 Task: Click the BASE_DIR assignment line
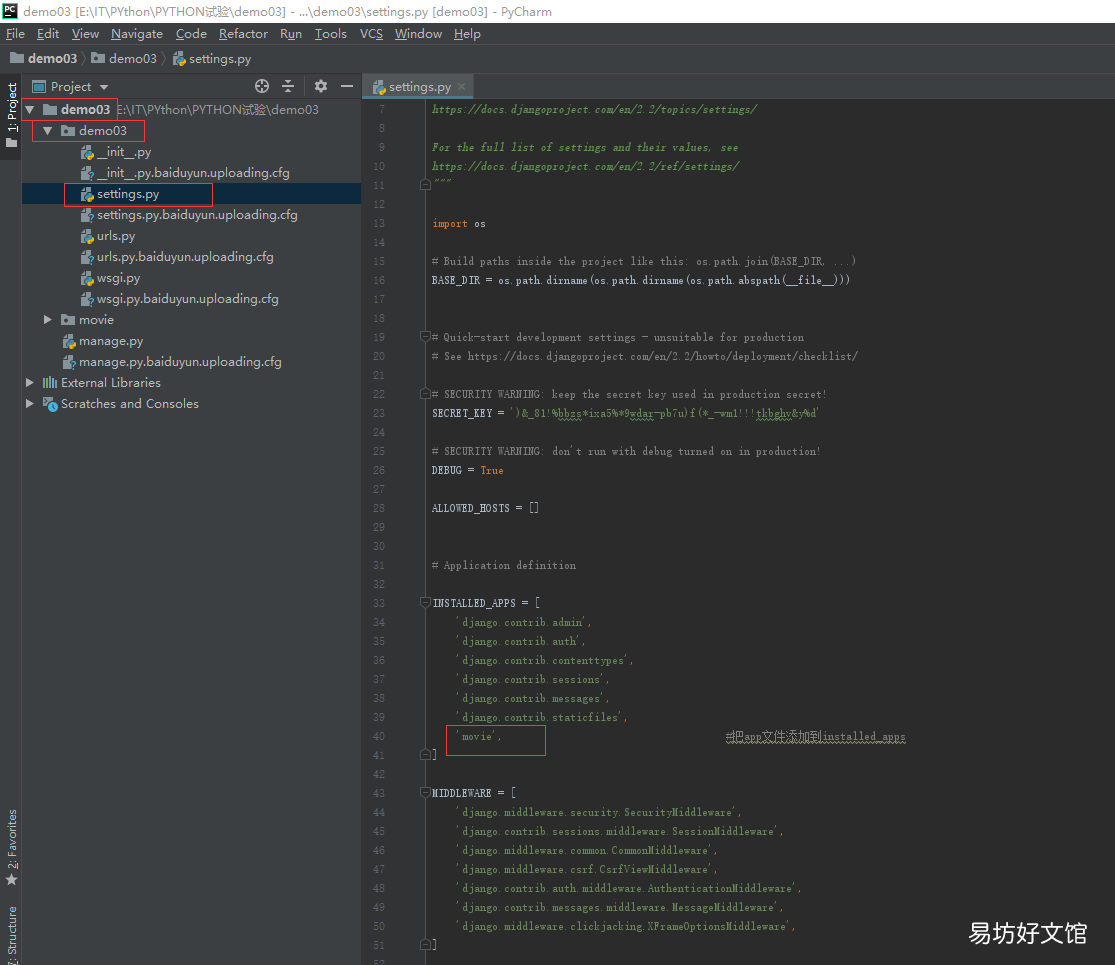[640, 280]
